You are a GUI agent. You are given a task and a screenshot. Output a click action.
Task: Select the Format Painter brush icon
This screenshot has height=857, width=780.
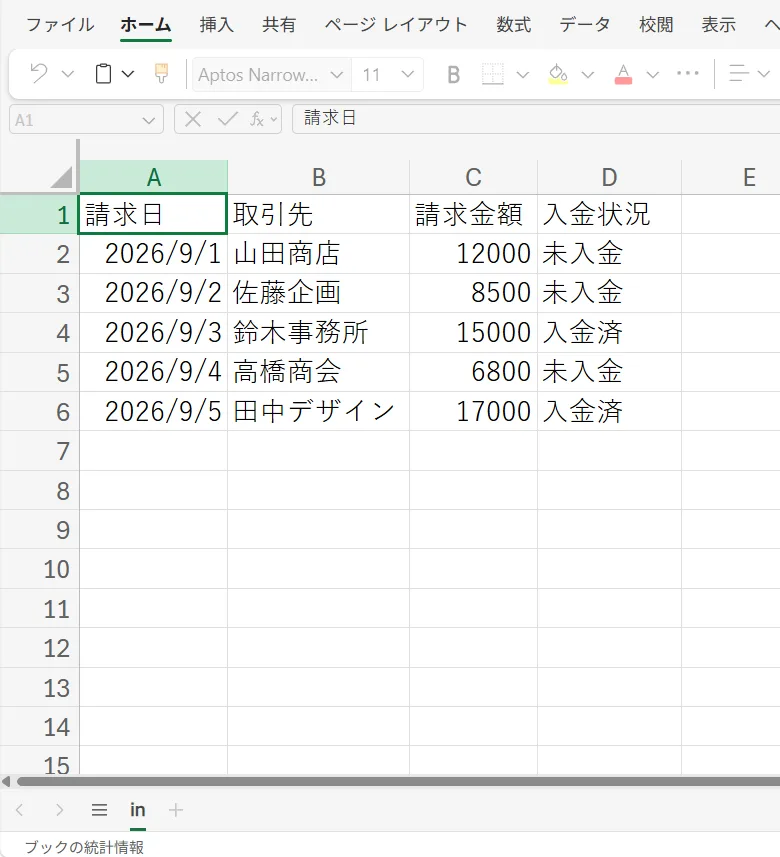(161, 73)
